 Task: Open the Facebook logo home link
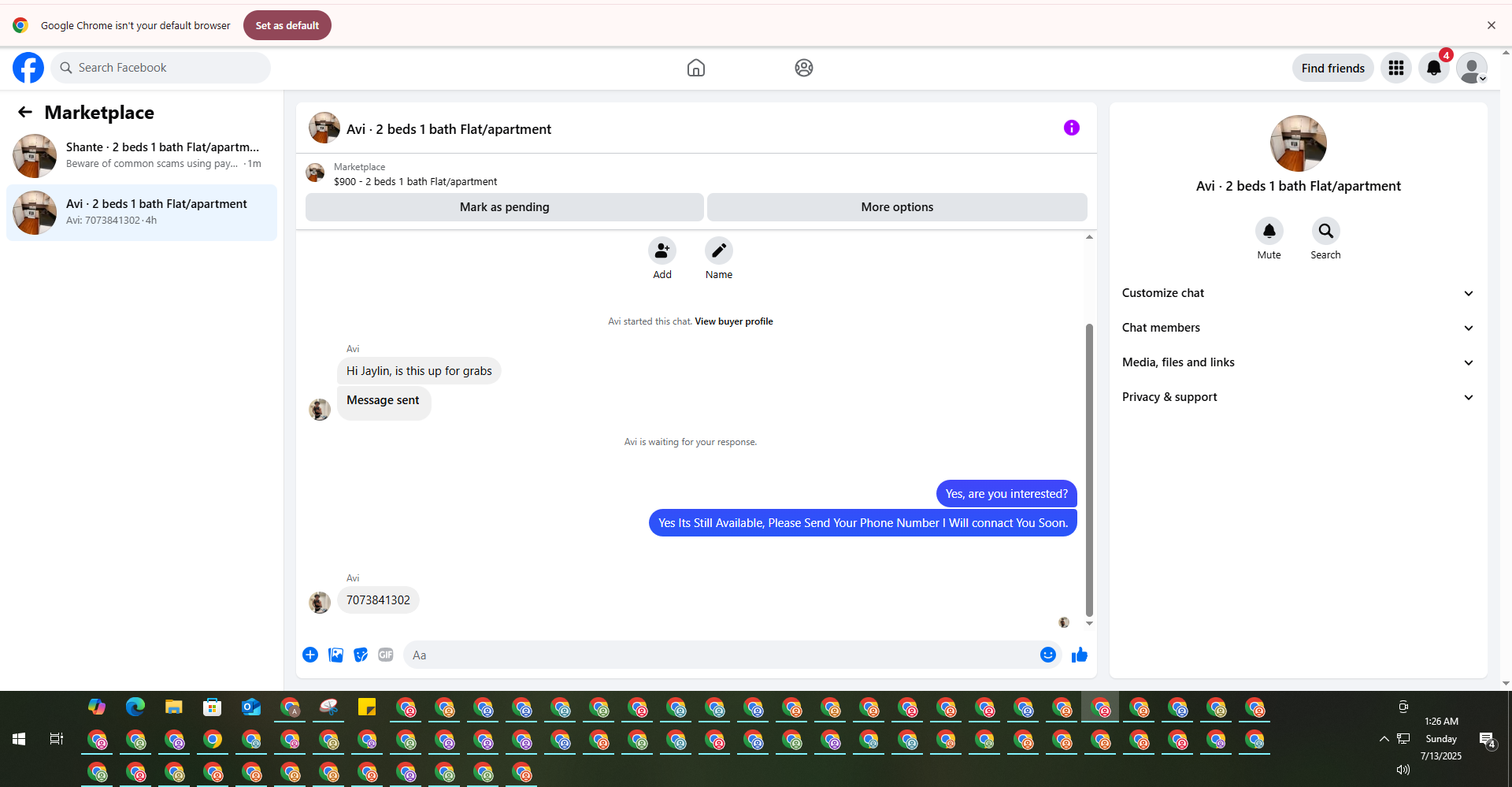click(x=28, y=68)
